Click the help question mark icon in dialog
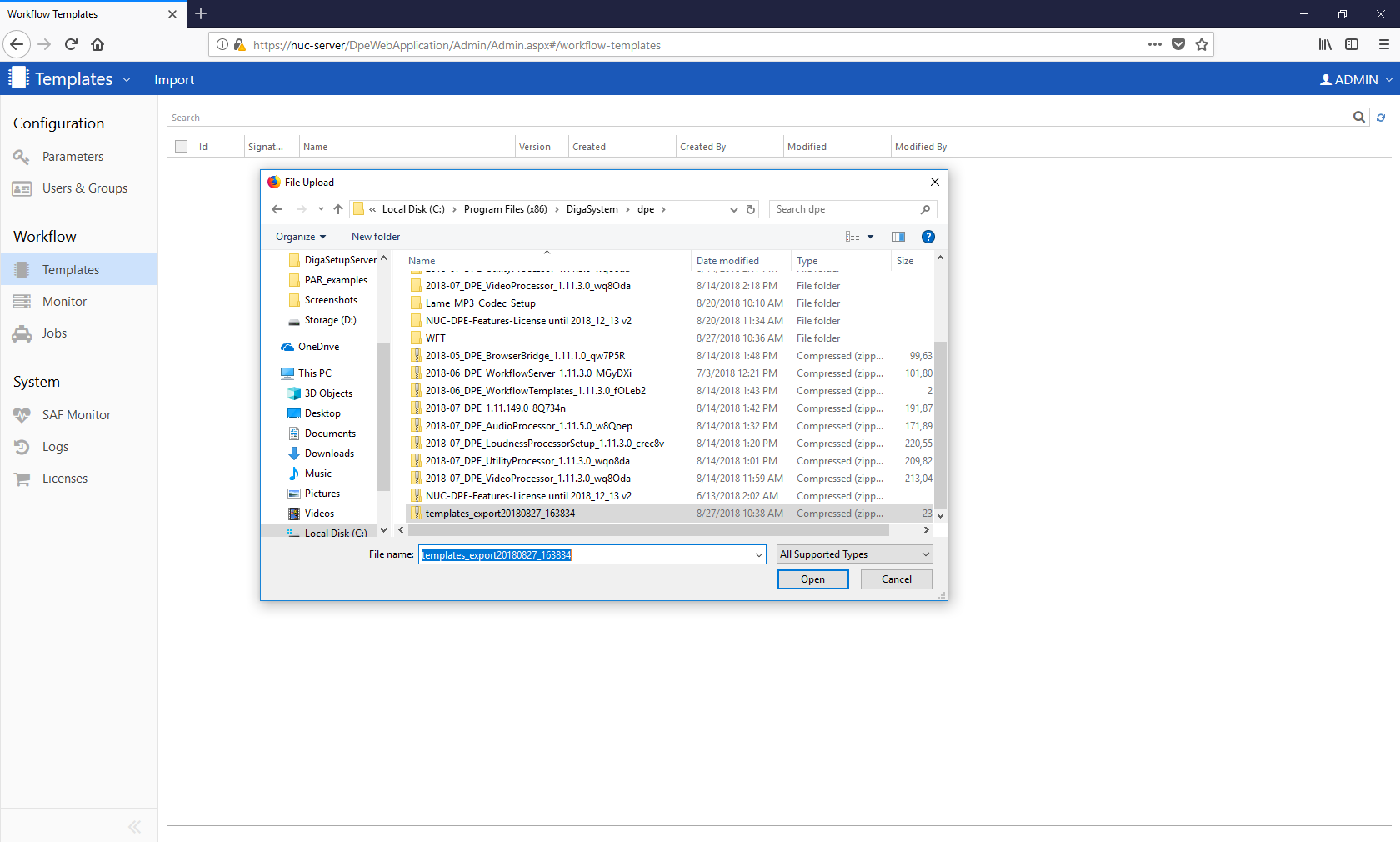This screenshot has width=1400, height=842. click(927, 237)
